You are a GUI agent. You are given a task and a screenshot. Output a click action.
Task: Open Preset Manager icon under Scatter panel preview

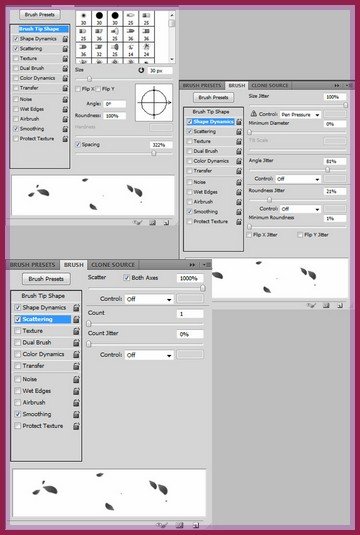coord(179,525)
